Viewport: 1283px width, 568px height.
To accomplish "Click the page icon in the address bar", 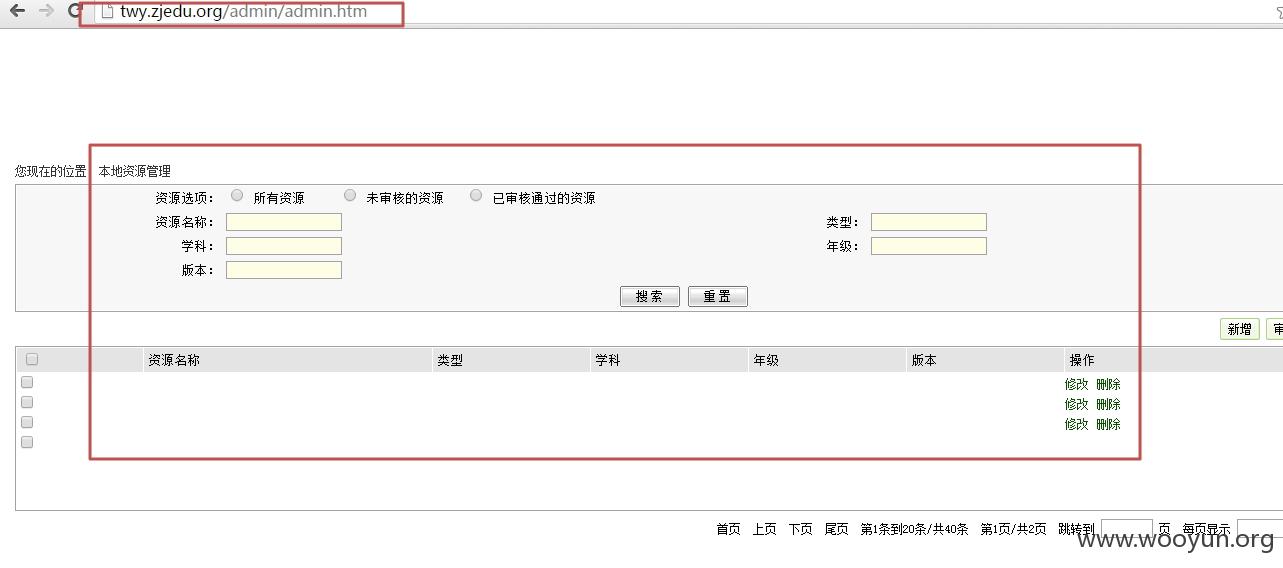I will pos(108,12).
